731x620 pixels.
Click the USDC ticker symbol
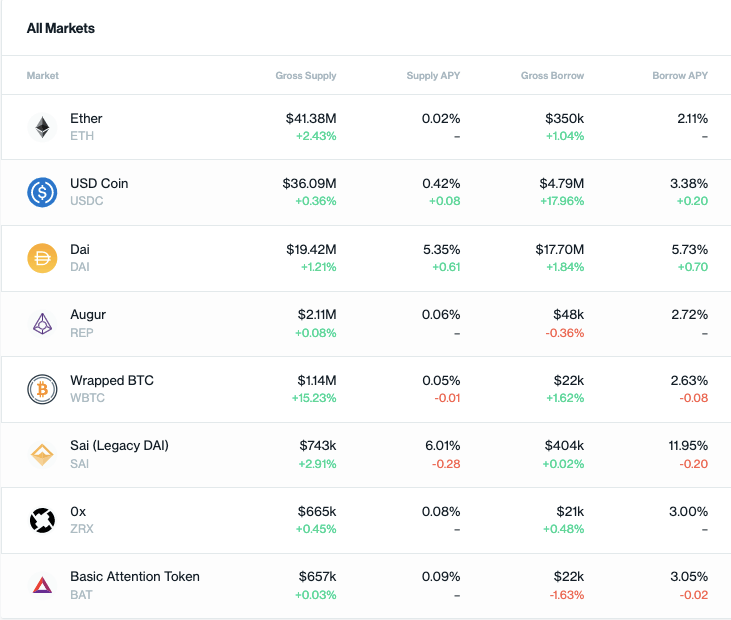click(87, 201)
